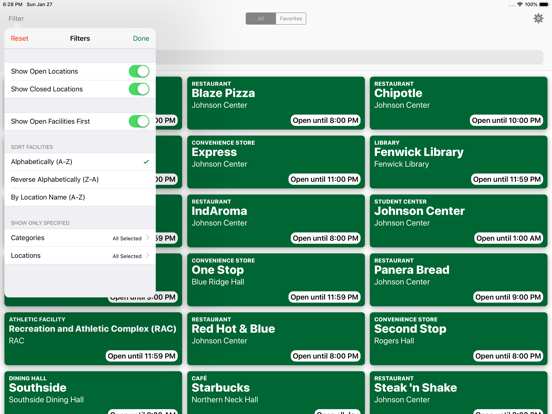Click Panera Bread 'Open until 9:00 PM' badge
Image resolution: width=552 pixels, height=414 pixels.
508,297
